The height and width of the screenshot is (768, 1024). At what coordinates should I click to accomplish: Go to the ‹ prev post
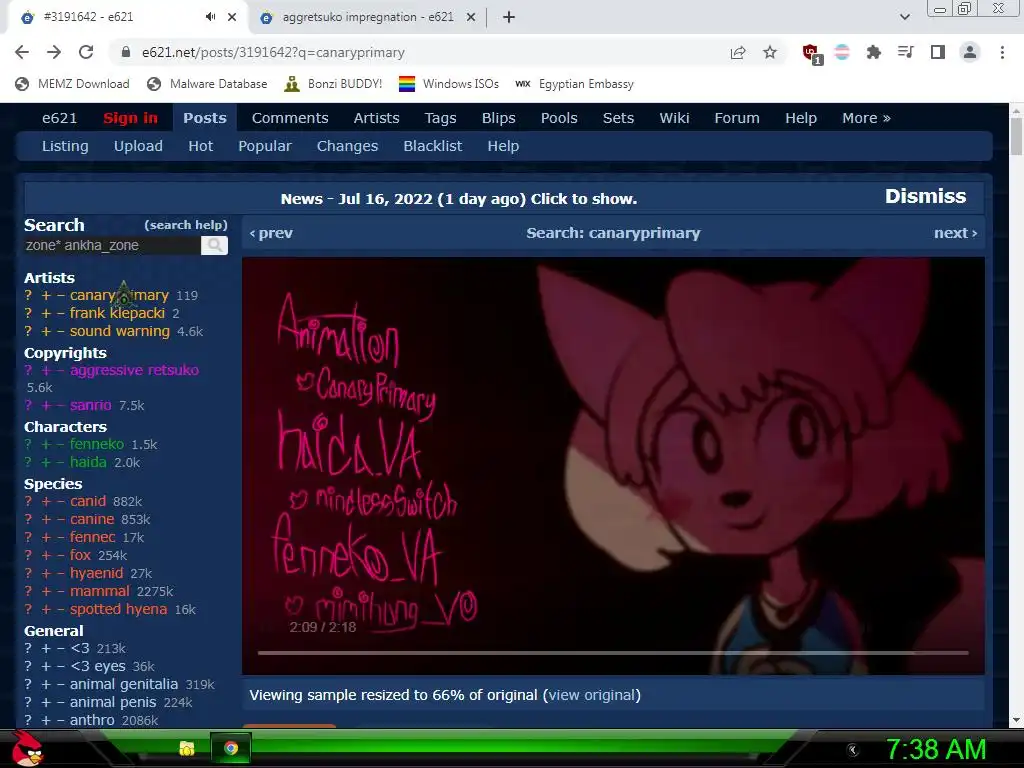271,233
